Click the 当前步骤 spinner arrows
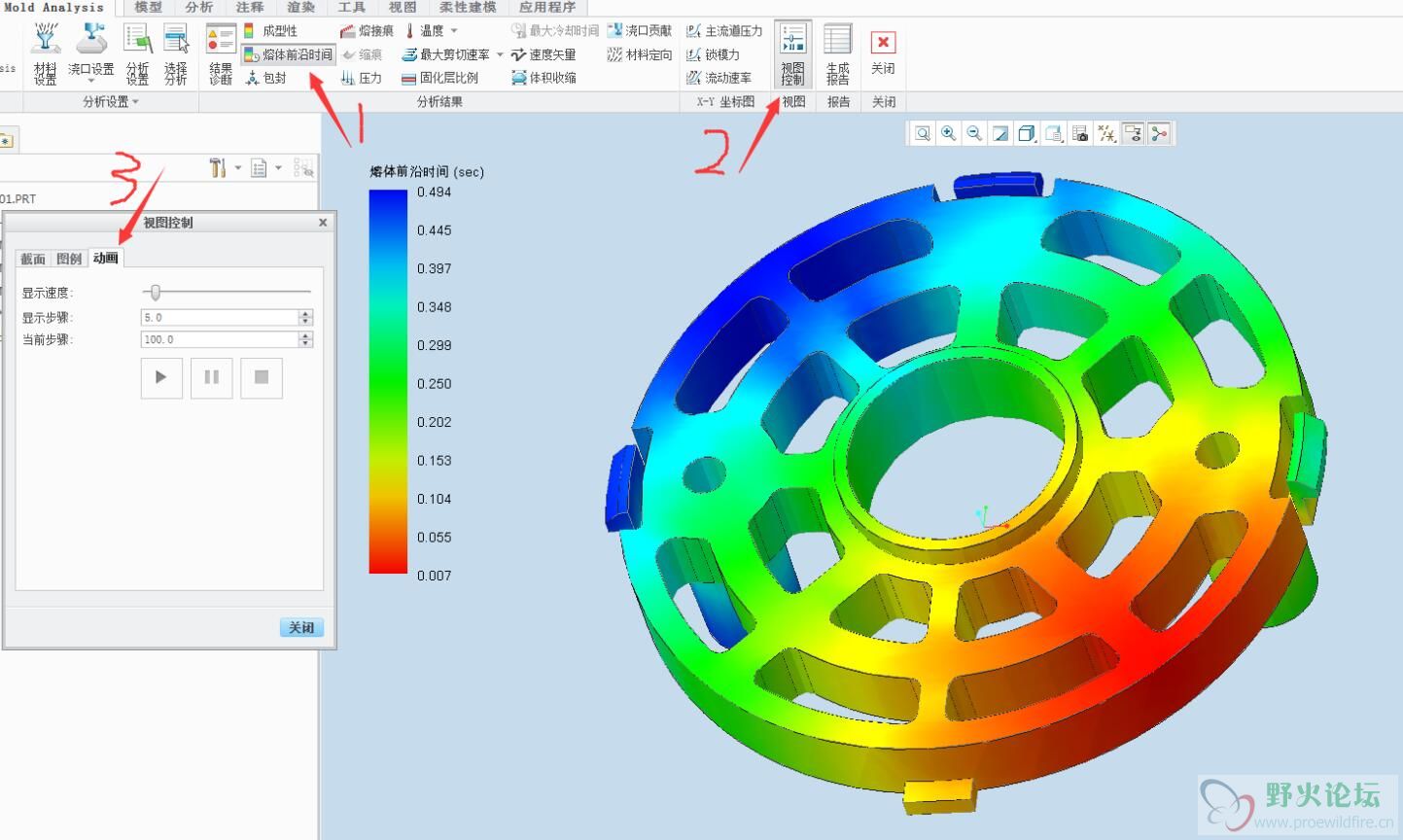Image resolution: width=1403 pixels, height=840 pixels. (x=305, y=339)
